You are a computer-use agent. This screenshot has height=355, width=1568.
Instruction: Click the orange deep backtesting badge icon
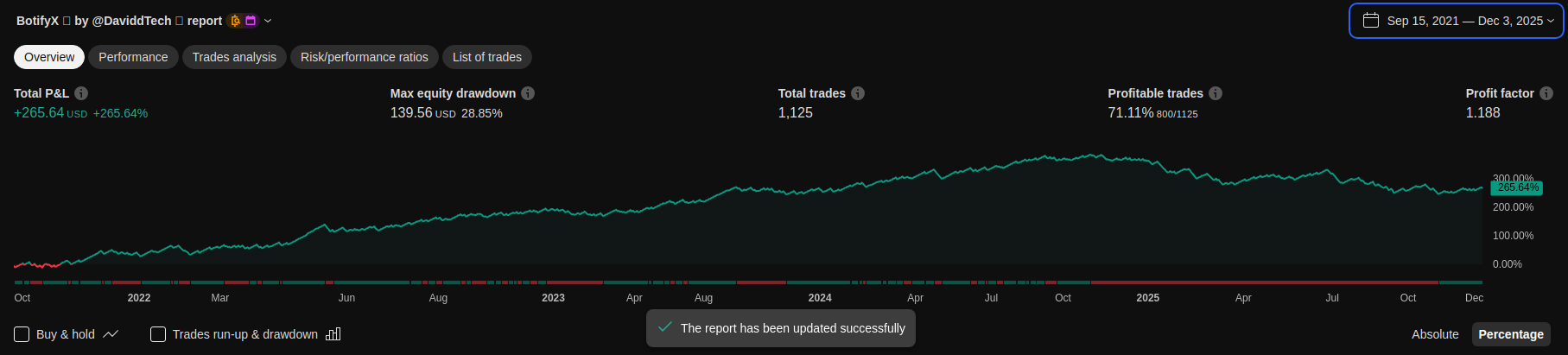[235, 21]
